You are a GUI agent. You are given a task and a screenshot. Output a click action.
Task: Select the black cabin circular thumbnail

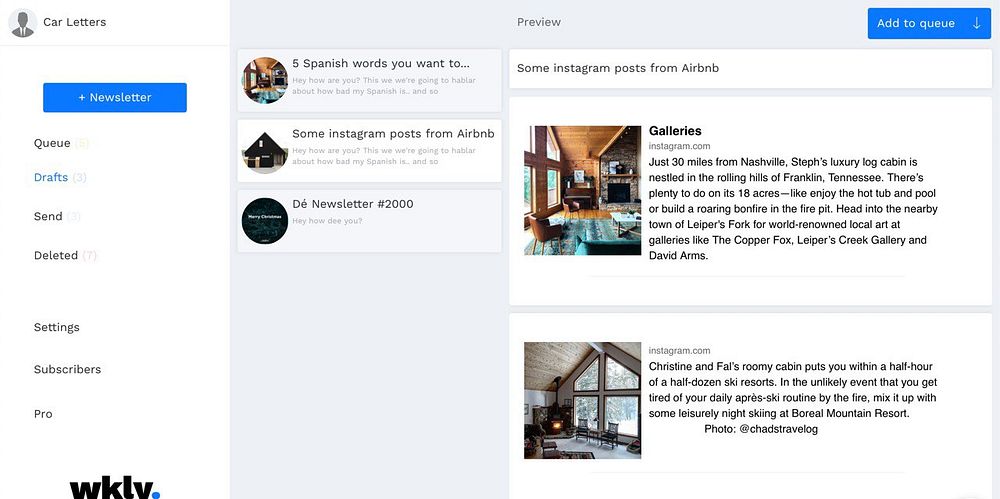(x=265, y=151)
